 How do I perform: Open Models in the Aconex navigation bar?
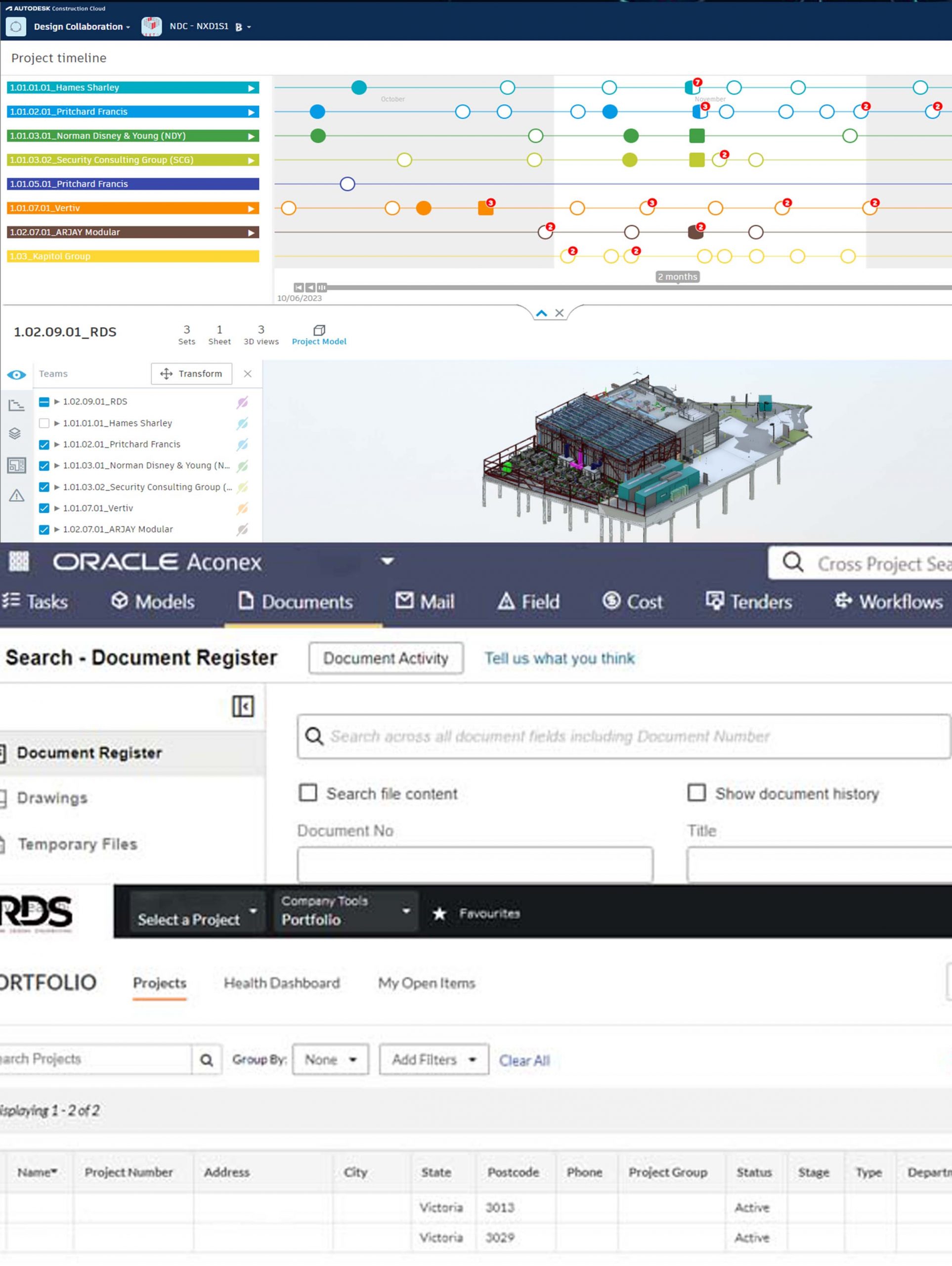[153, 601]
